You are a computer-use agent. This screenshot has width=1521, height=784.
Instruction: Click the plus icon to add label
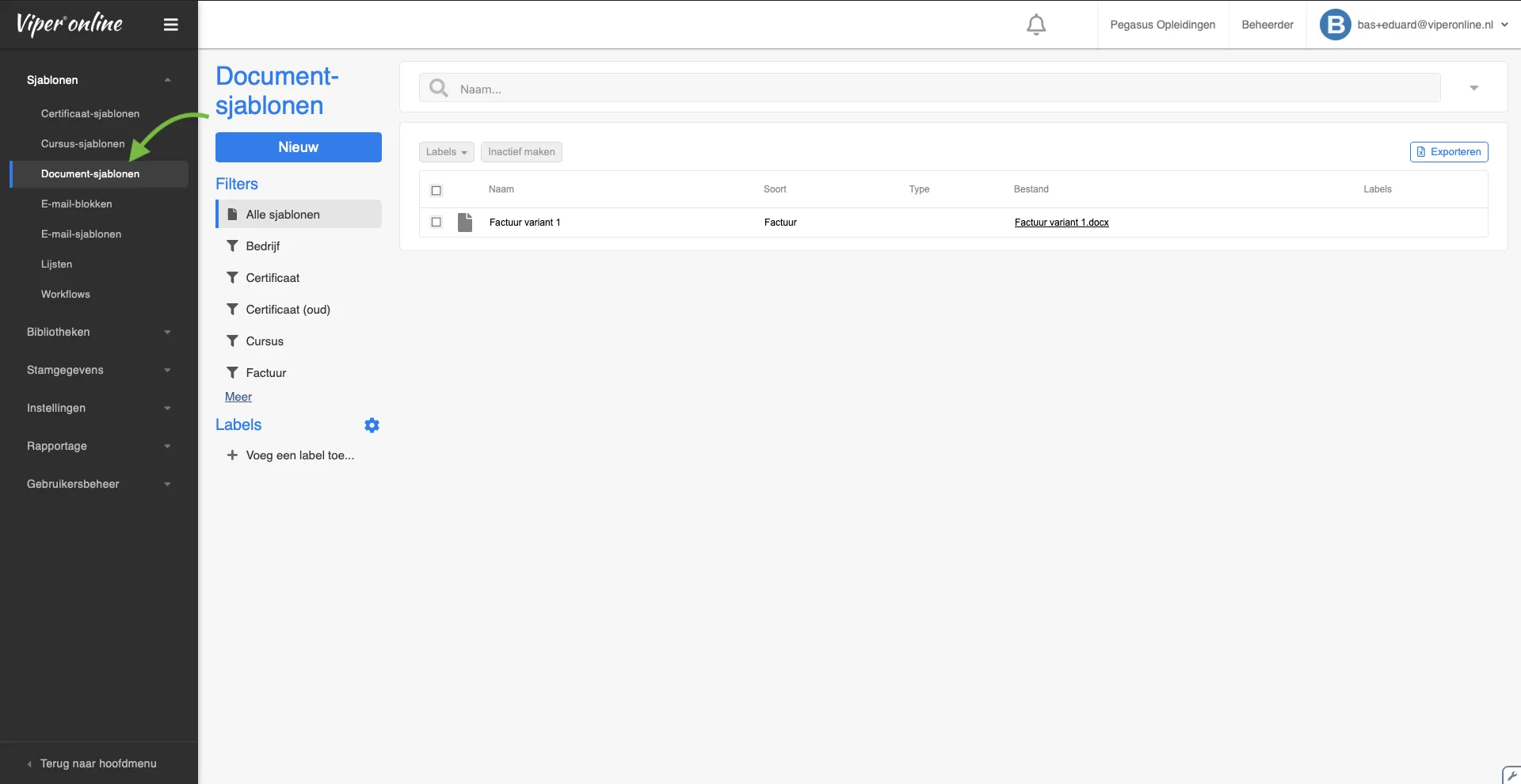[x=232, y=455]
